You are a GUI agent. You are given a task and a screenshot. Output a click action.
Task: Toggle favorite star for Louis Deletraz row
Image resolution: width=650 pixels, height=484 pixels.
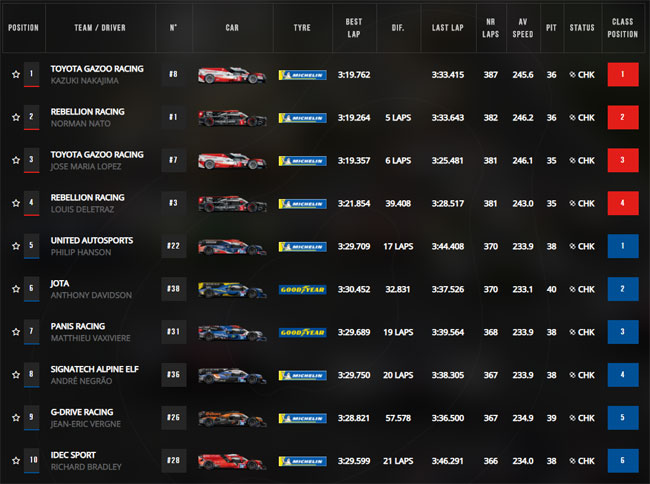pyautogui.click(x=16, y=203)
